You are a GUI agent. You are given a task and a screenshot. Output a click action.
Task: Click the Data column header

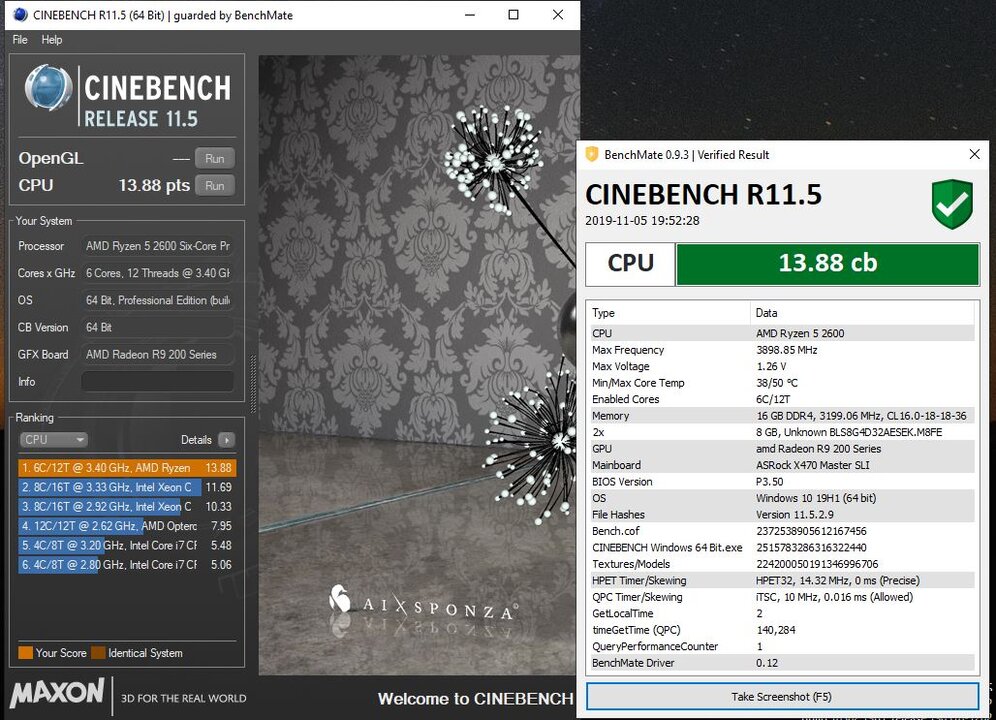863,313
